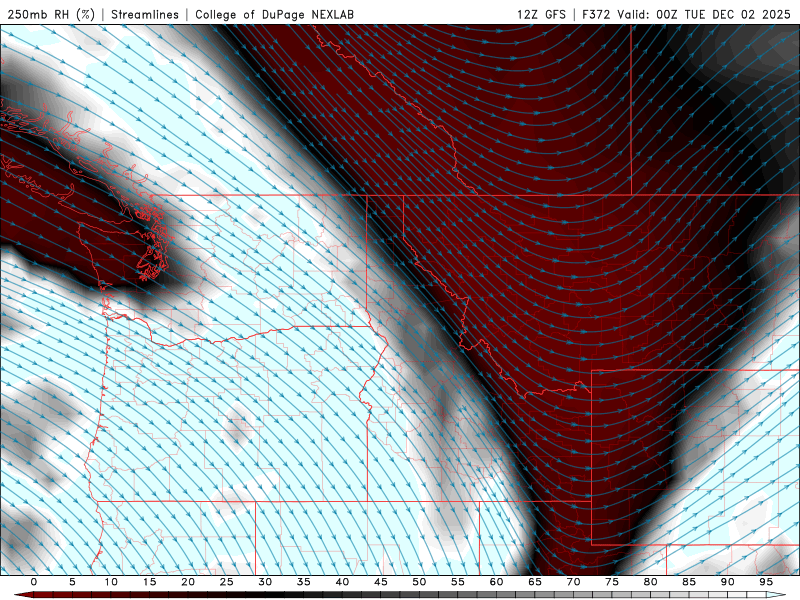Click the '30' value on color scale
The image size is (800, 600).
coord(265,582)
